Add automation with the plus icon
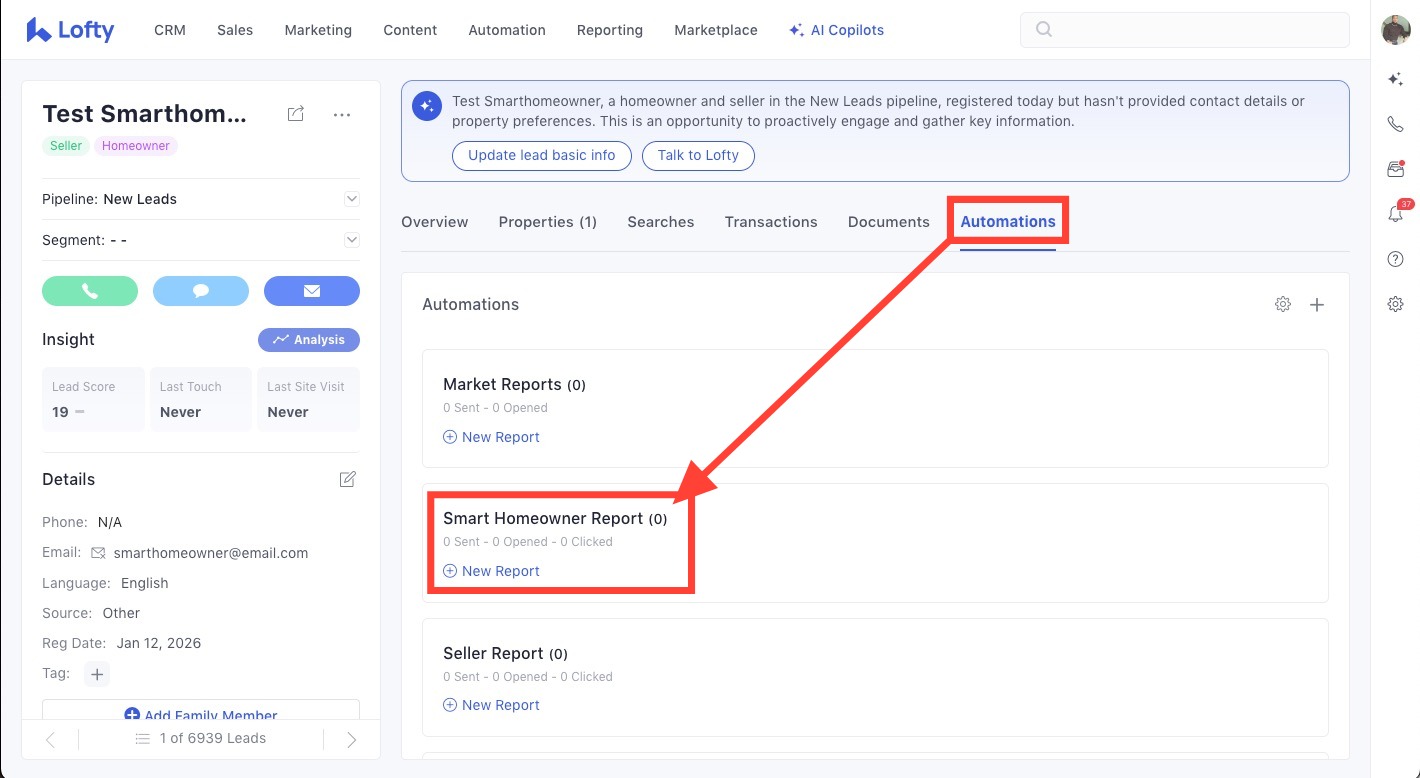This screenshot has width=1420, height=778. 1317,304
